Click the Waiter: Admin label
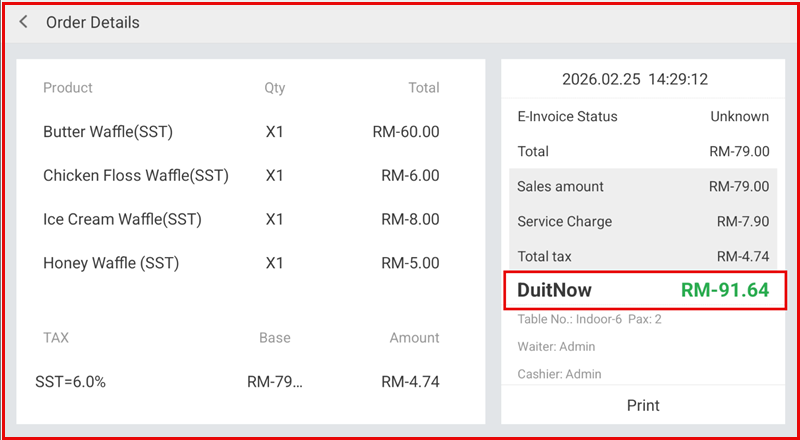This screenshot has height=440, width=800. [556, 347]
